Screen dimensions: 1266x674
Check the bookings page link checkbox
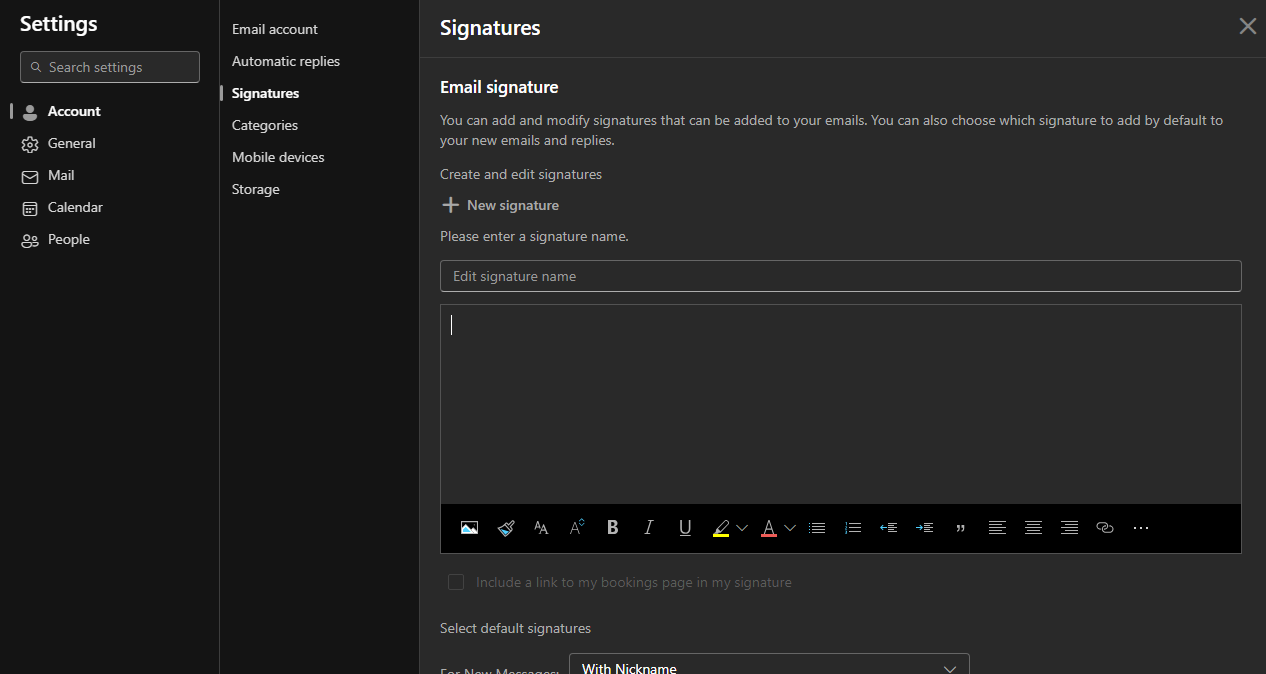[456, 582]
